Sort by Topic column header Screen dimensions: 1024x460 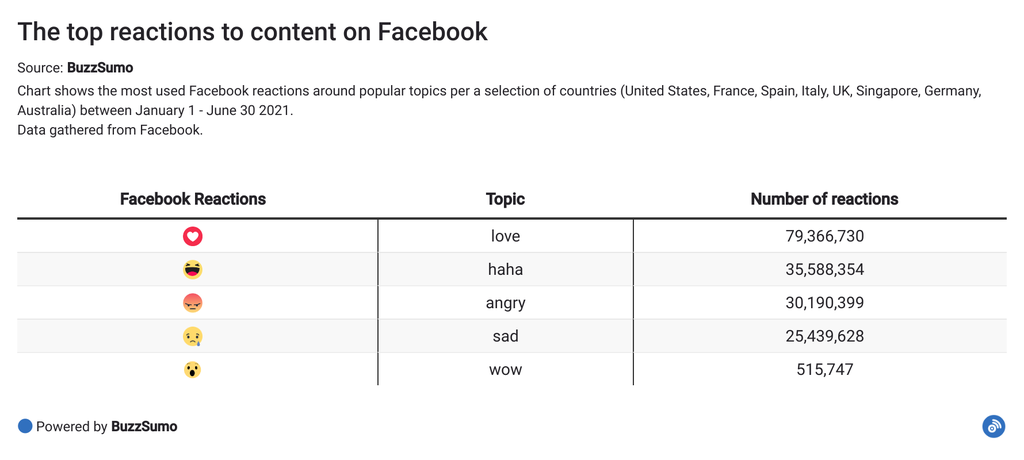[505, 199]
